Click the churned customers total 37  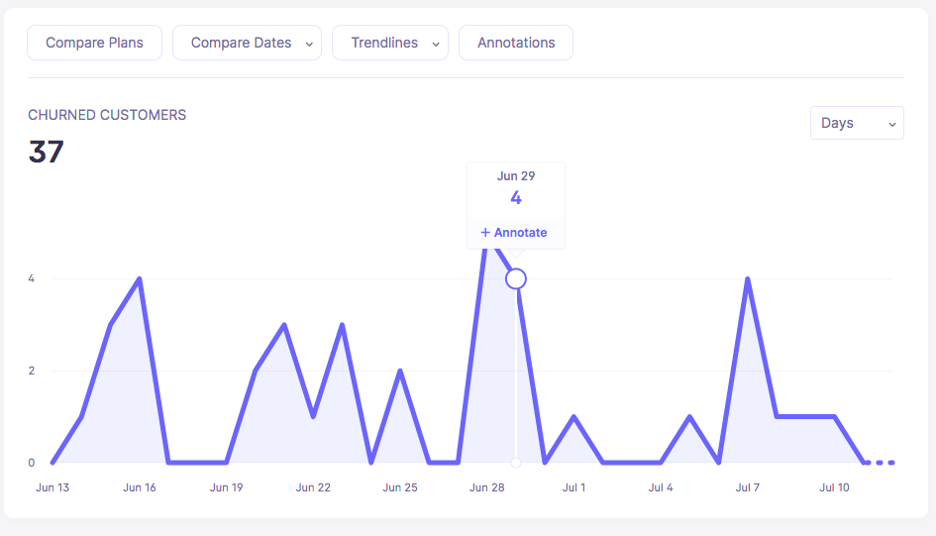pyautogui.click(x=46, y=152)
